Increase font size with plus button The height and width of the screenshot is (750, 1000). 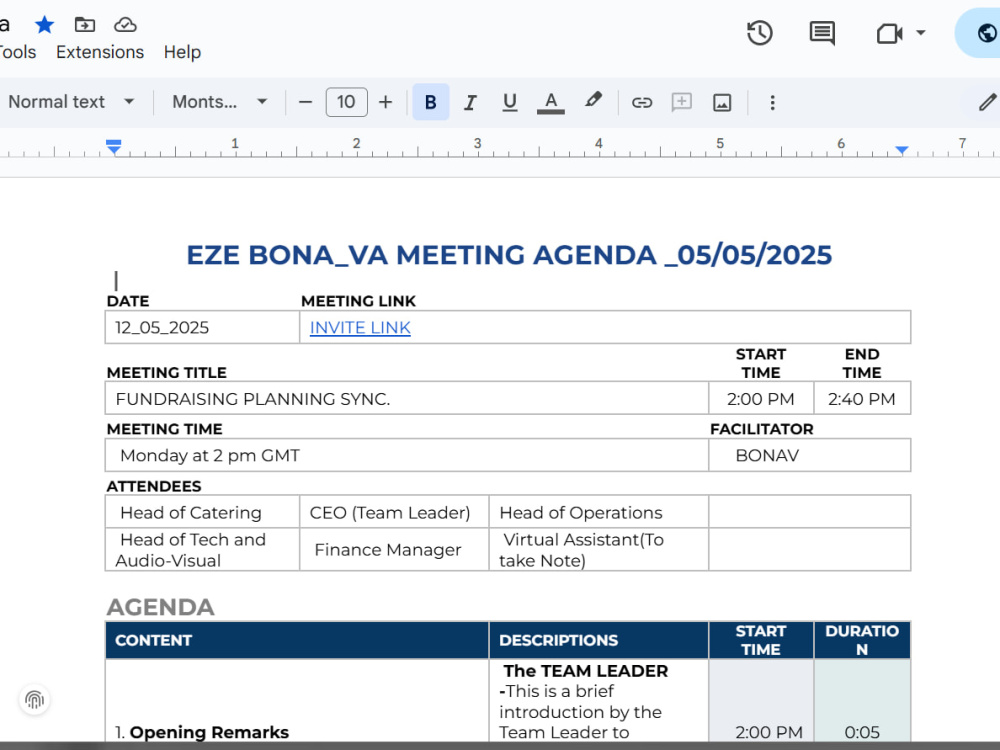tap(385, 102)
